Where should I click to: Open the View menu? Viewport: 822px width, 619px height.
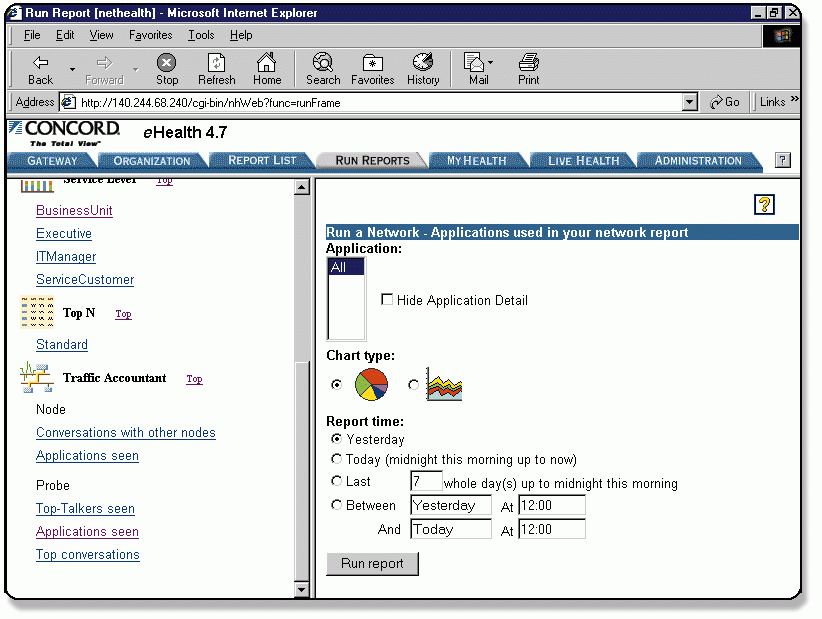[101, 35]
